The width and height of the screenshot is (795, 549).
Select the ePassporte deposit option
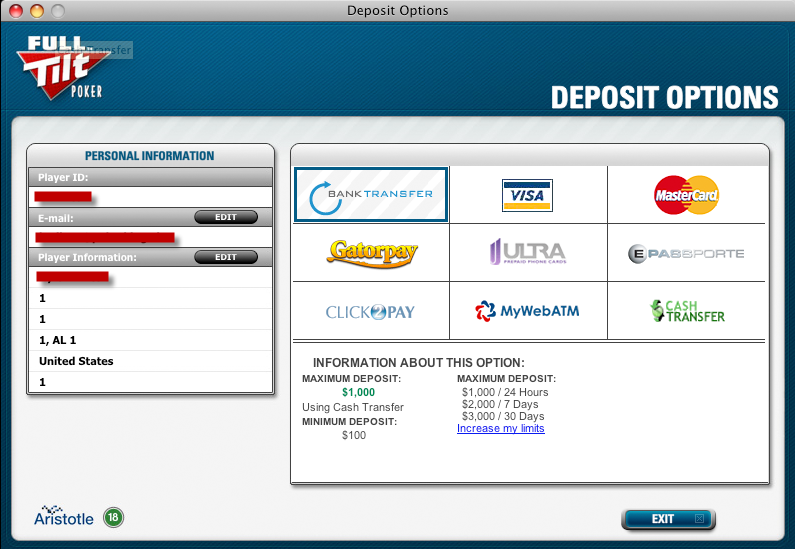(686, 253)
